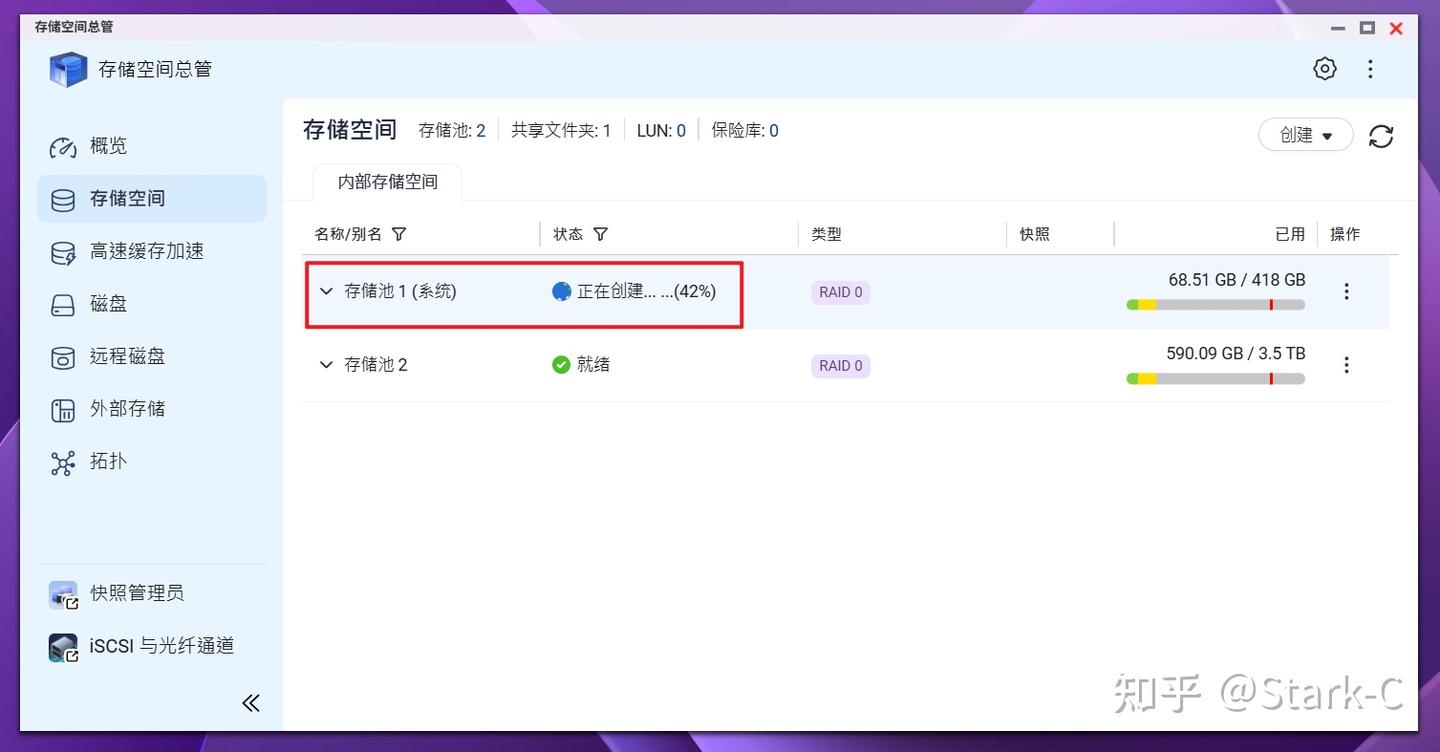Open 拓扑 in the sidebar

(x=152, y=461)
